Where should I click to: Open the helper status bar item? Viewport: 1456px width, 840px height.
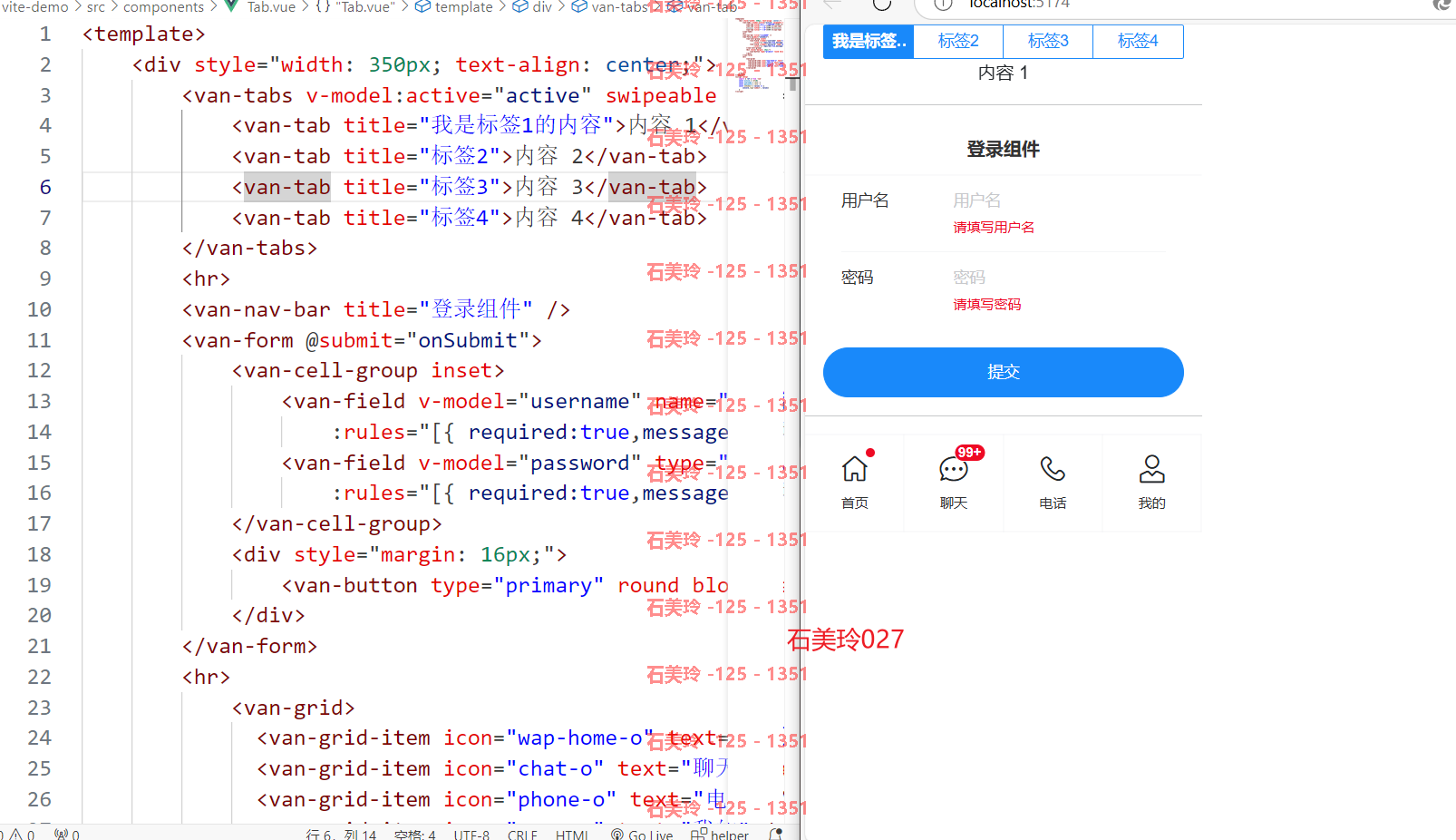point(720,835)
